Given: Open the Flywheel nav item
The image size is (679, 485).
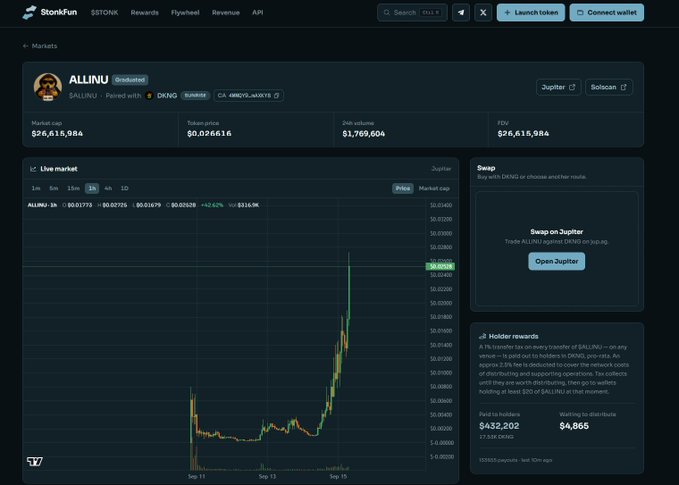Looking at the screenshot, I should (185, 13).
